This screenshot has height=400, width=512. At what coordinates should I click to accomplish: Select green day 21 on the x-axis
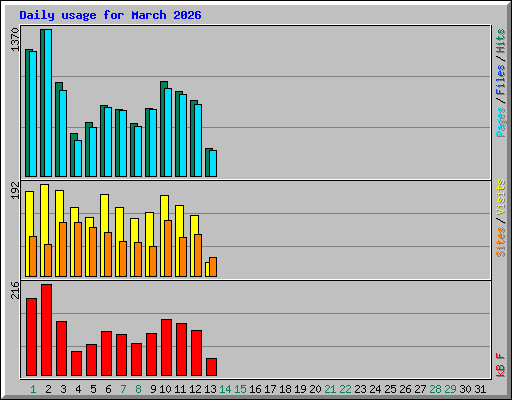click(330, 389)
